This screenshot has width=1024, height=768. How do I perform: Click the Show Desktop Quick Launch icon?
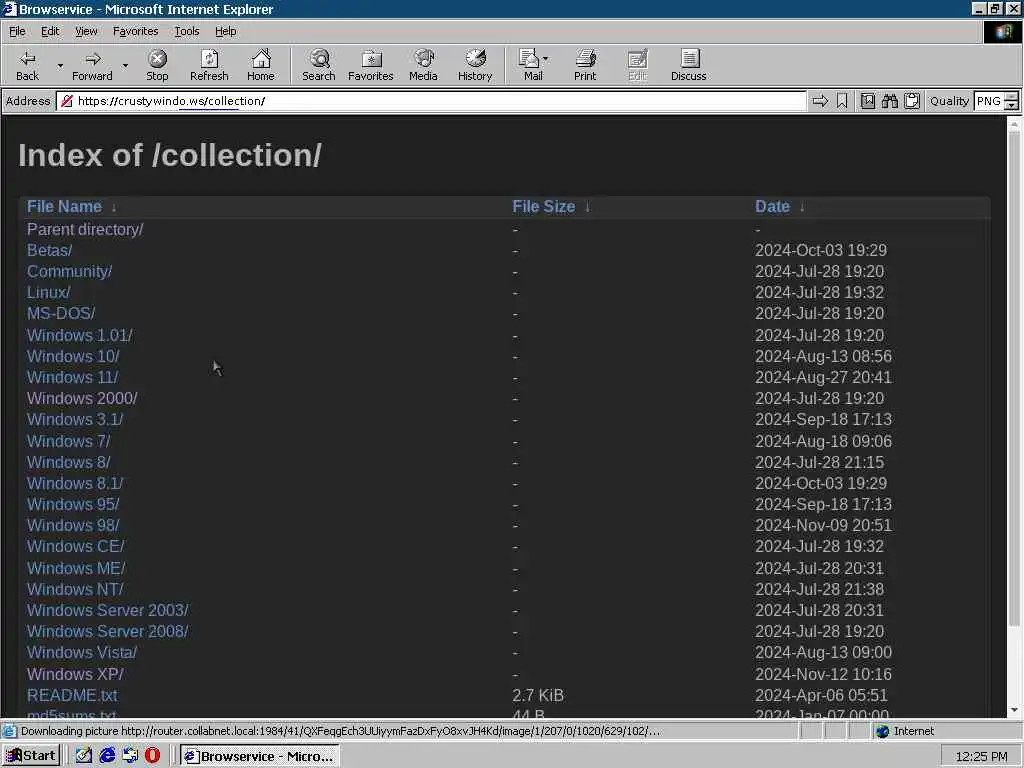tap(130, 756)
